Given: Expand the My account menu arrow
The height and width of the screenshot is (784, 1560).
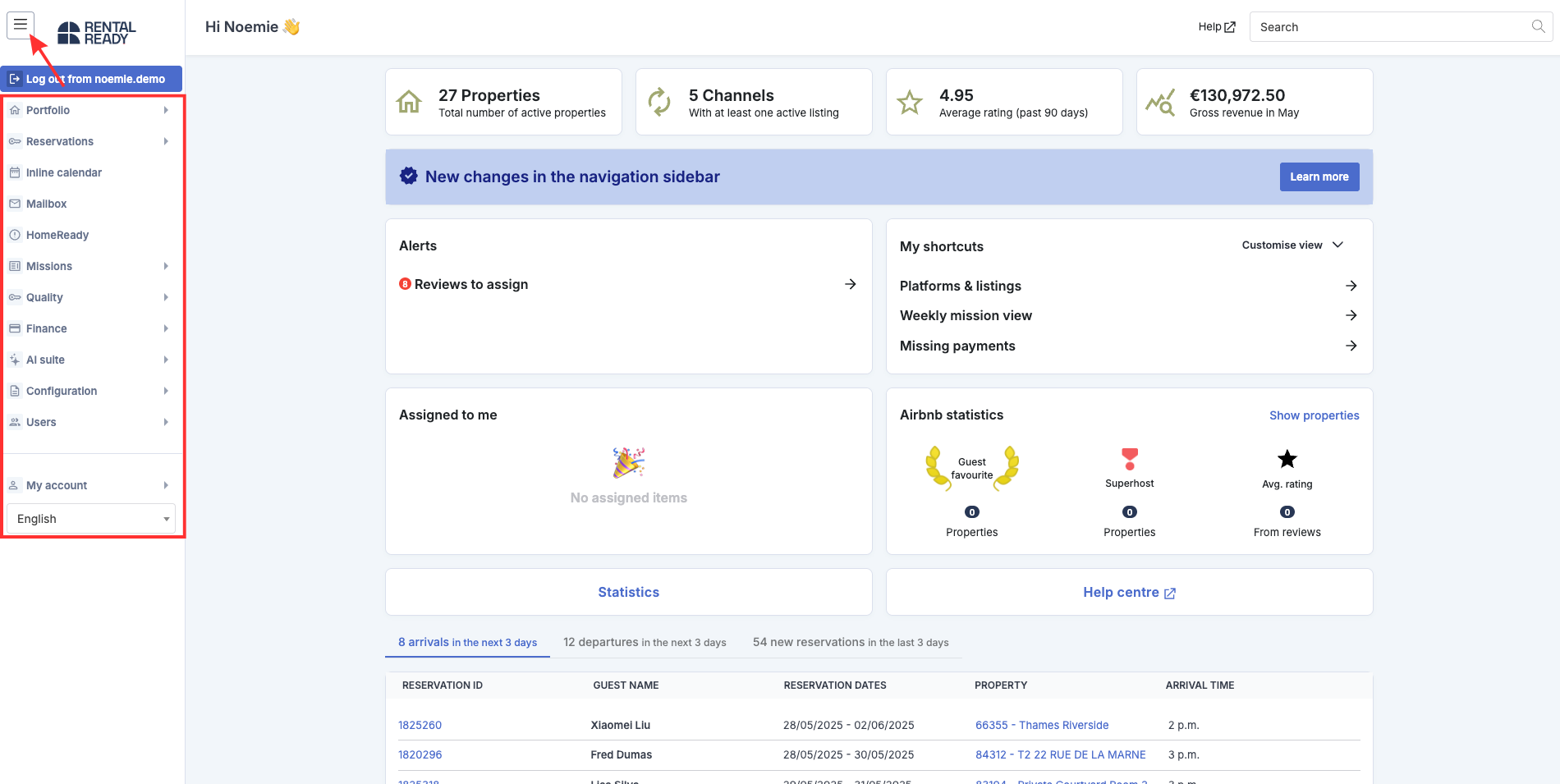Looking at the screenshot, I should pyautogui.click(x=166, y=485).
